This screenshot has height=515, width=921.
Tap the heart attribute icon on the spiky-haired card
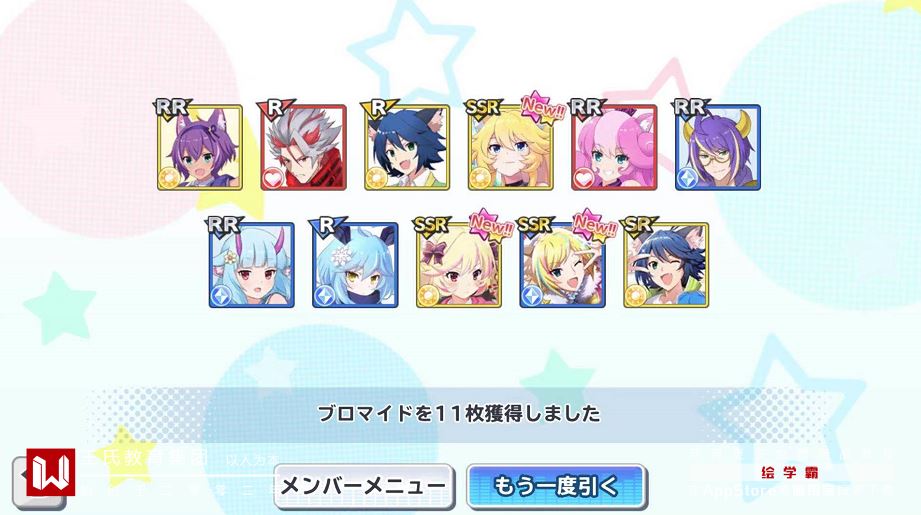(273, 179)
